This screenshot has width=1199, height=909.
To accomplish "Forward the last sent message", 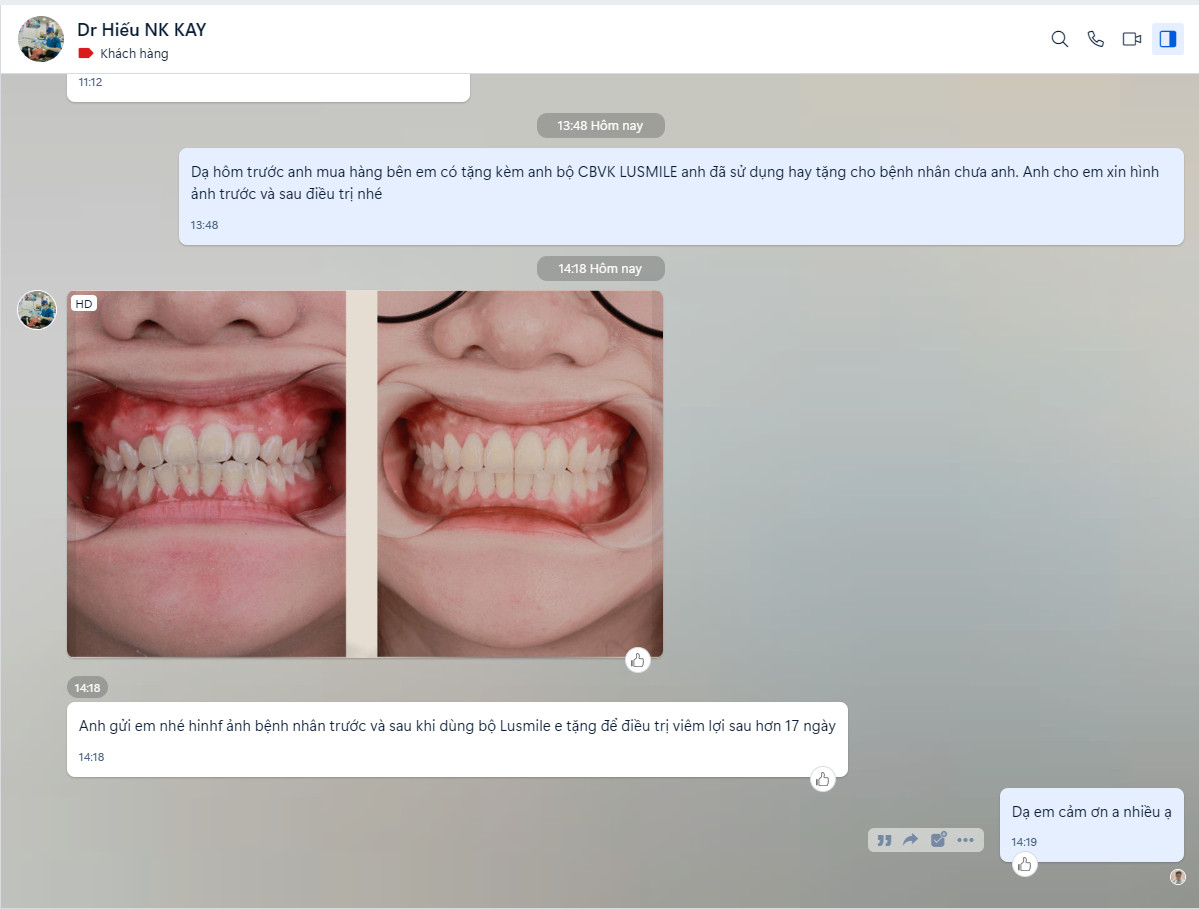I will pyautogui.click(x=910, y=840).
